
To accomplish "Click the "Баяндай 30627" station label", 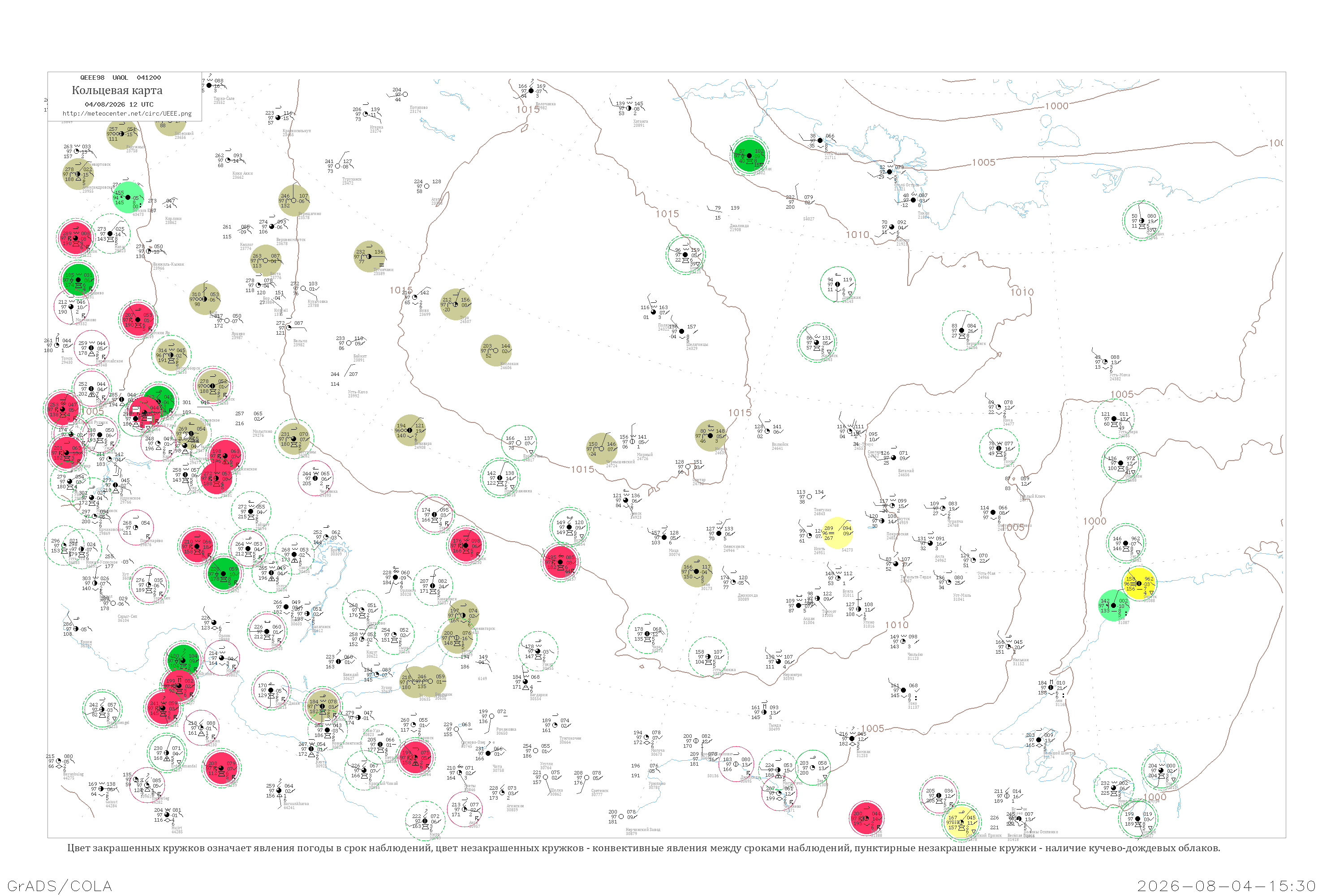I will (x=350, y=676).
